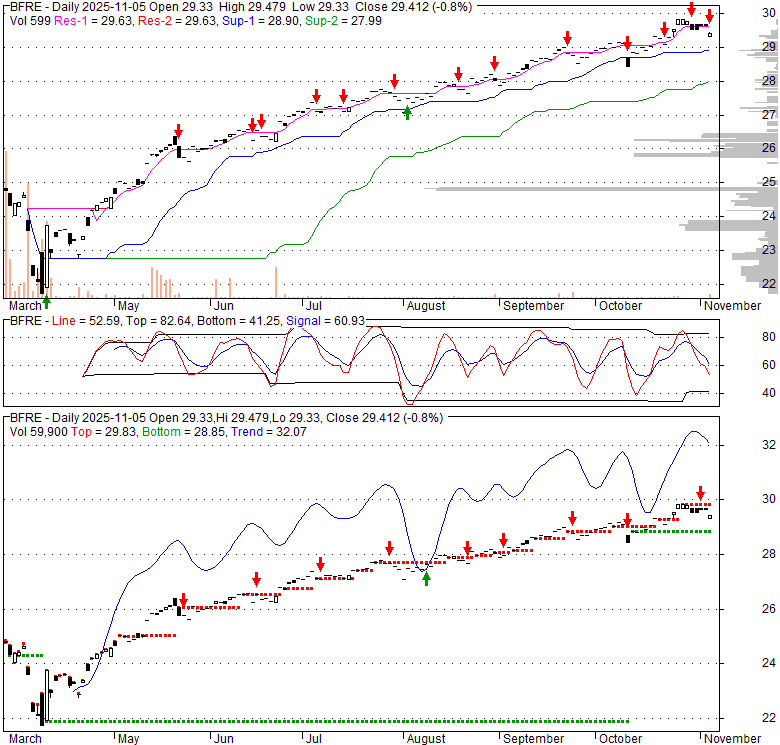
Task: Select the October red arrow on bottom chart
Action: coord(627,520)
